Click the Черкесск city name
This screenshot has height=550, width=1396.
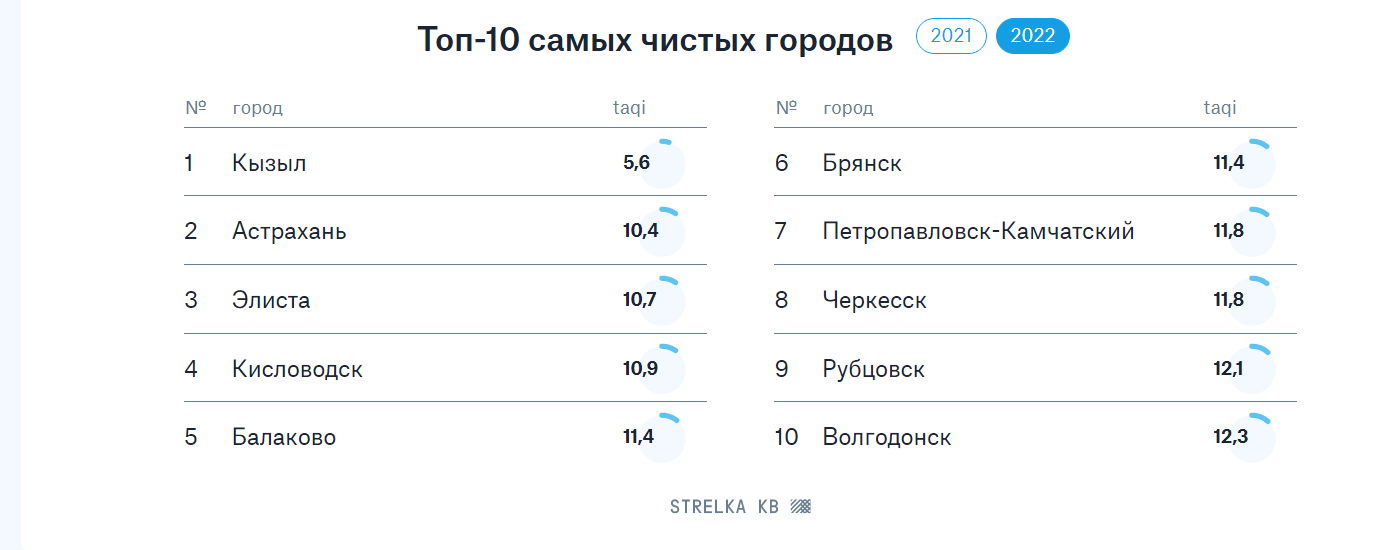875,300
